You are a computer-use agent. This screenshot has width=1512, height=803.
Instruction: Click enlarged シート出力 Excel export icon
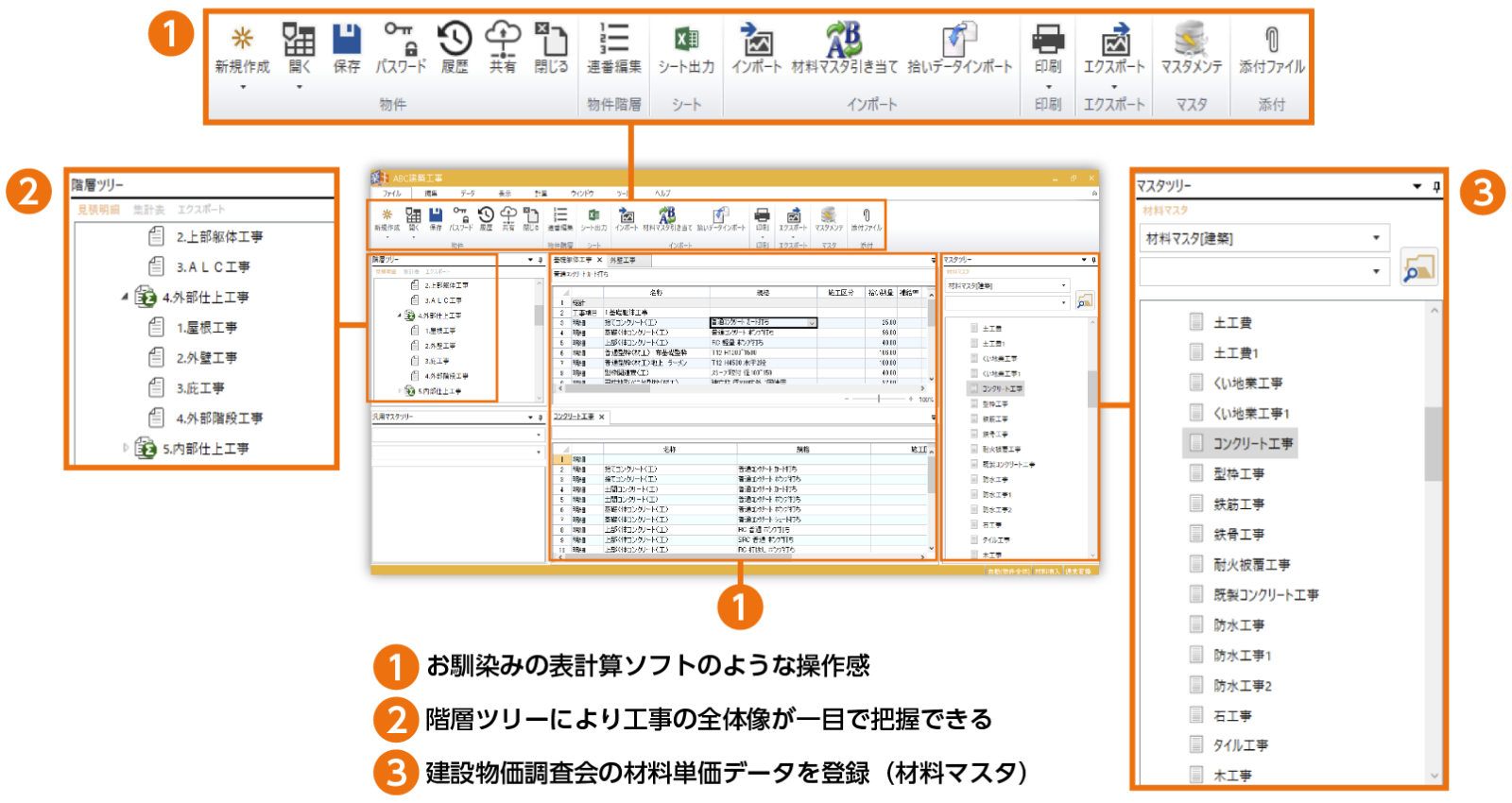[686, 40]
